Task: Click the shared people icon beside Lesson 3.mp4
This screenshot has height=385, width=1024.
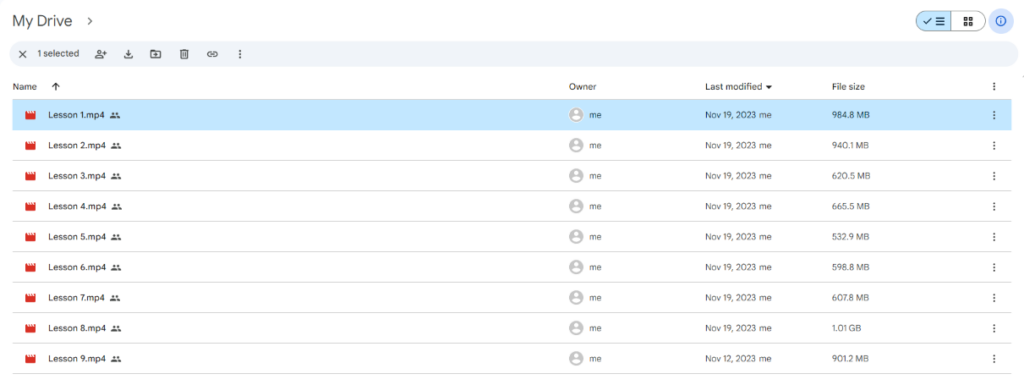Action: [x=116, y=176]
